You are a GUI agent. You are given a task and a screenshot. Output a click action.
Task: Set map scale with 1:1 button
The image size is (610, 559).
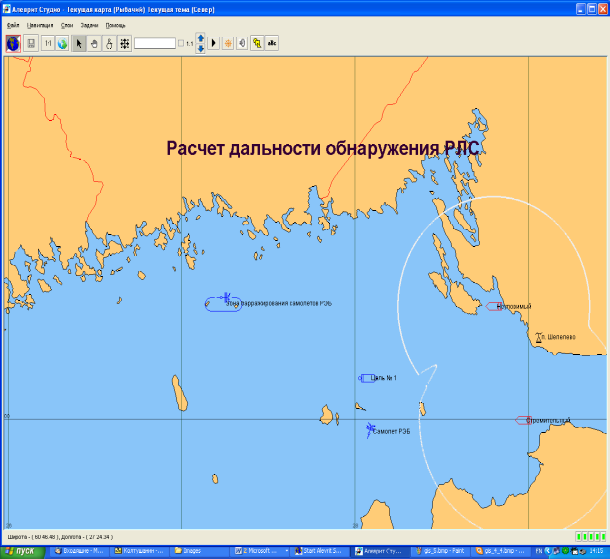[48, 44]
